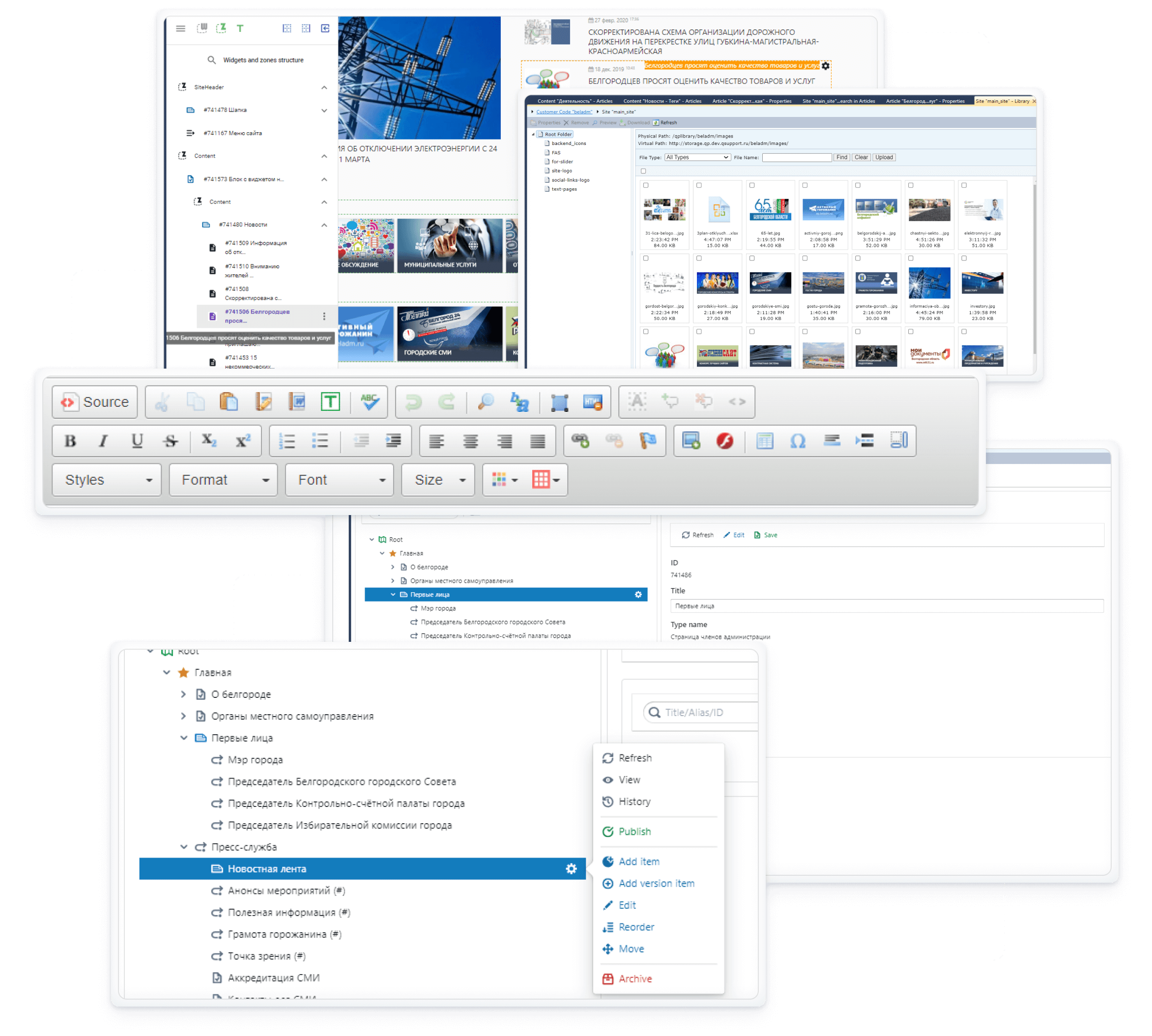Screen dimensions: 1152x1036
Task: Click the Save link in properties panel
Action: point(766,536)
